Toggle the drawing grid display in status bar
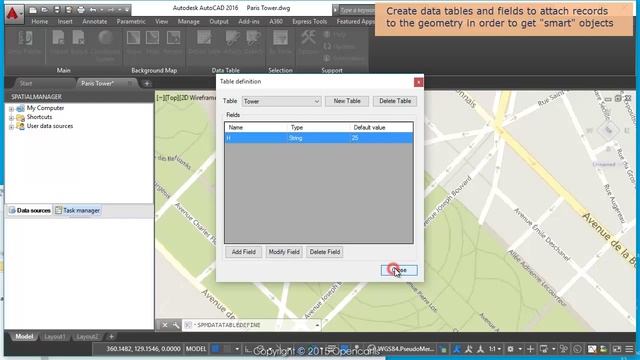 click(x=216, y=349)
